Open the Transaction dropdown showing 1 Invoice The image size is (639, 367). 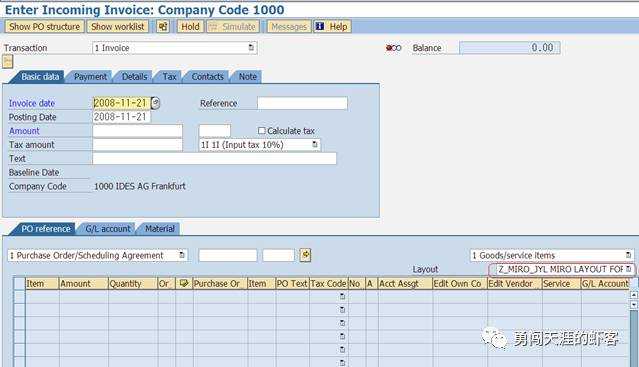175,48
